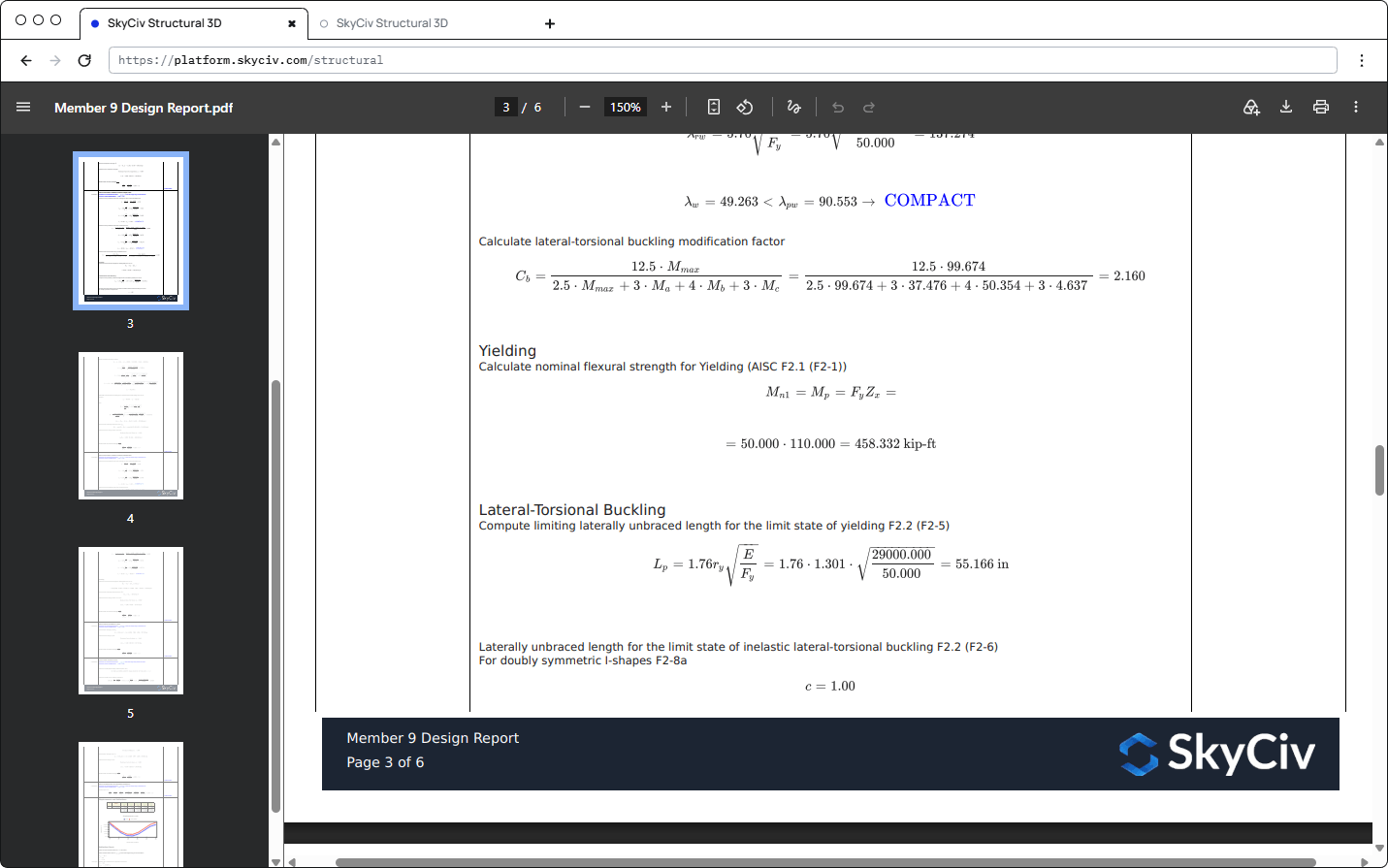The height and width of the screenshot is (868, 1388).
Task: Redo the last annotation
Action: (869, 108)
